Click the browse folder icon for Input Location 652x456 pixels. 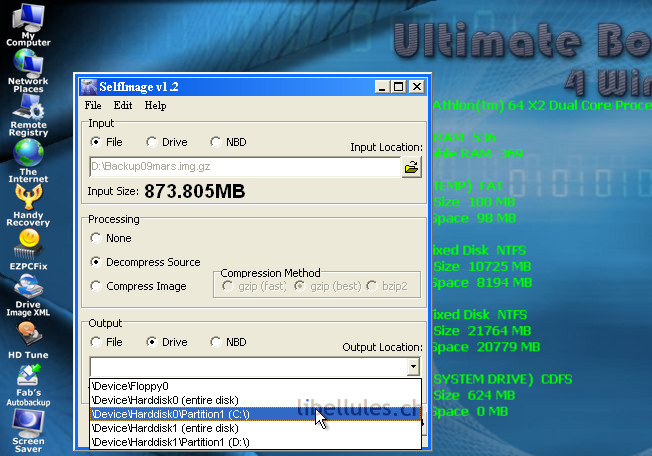pyautogui.click(x=412, y=167)
